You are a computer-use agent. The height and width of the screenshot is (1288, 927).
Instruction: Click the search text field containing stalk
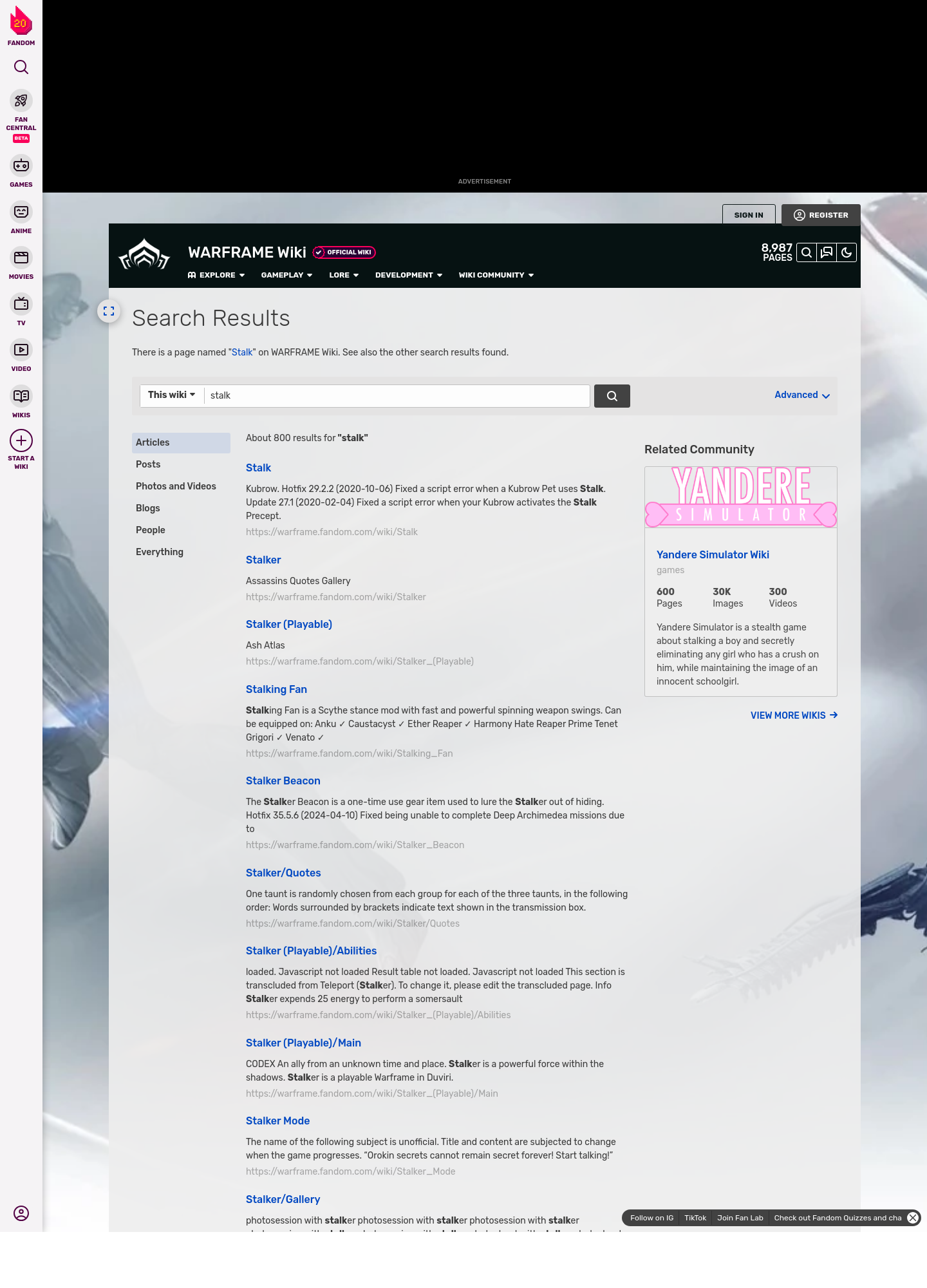397,396
